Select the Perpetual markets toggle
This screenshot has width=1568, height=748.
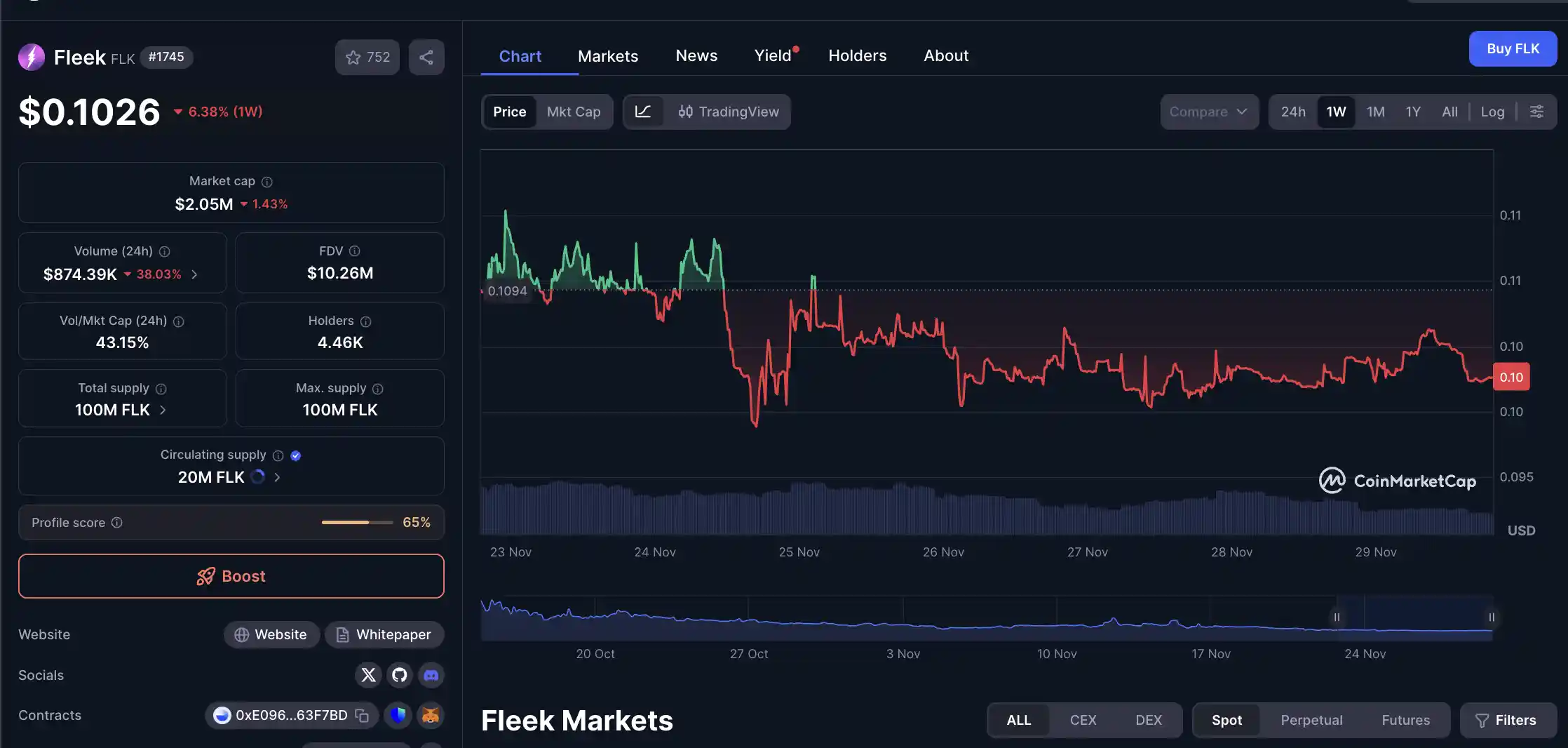click(1311, 720)
